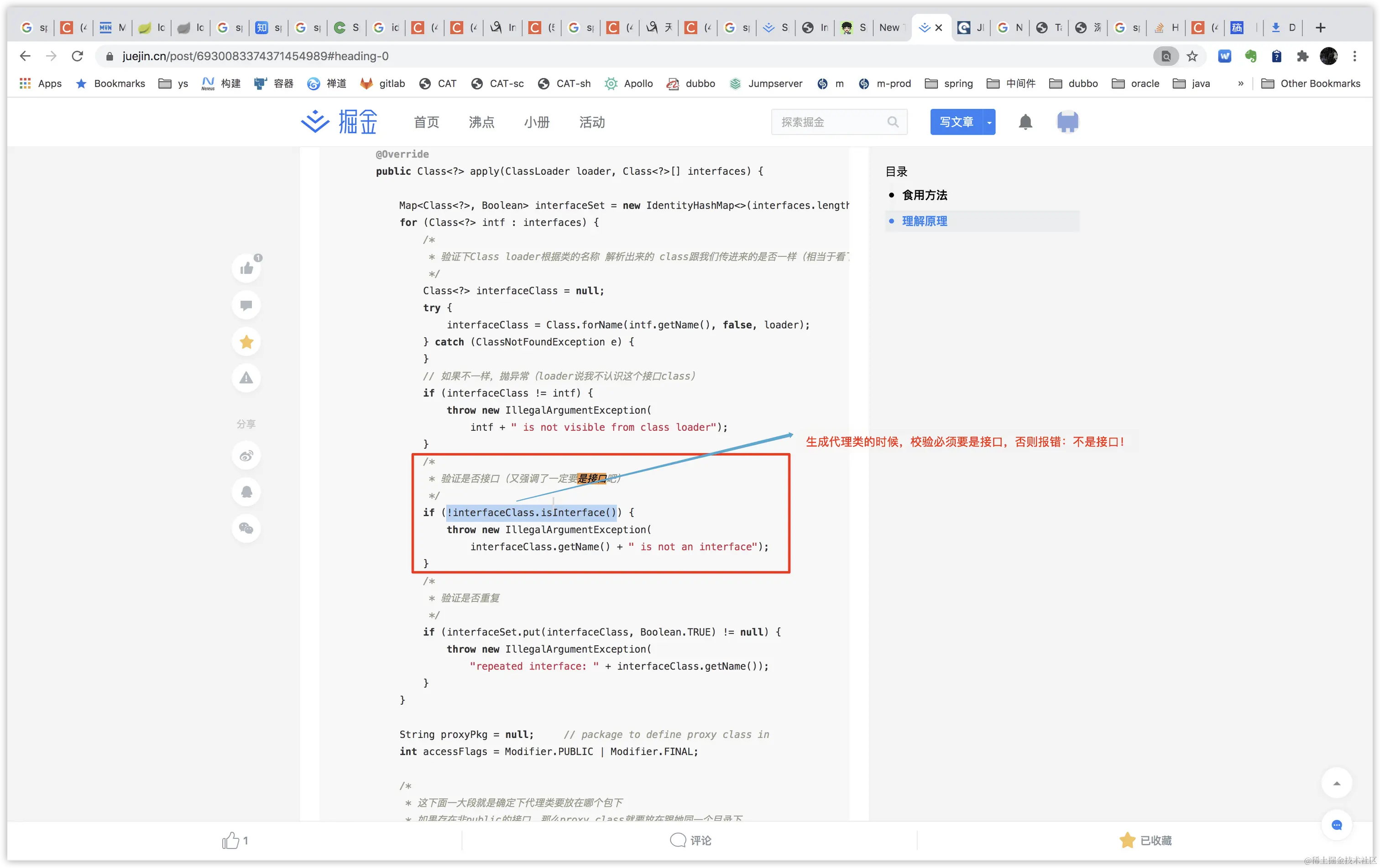Share article via WeChat icon
The width and height of the screenshot is (1380, 868).
[246, 528]
